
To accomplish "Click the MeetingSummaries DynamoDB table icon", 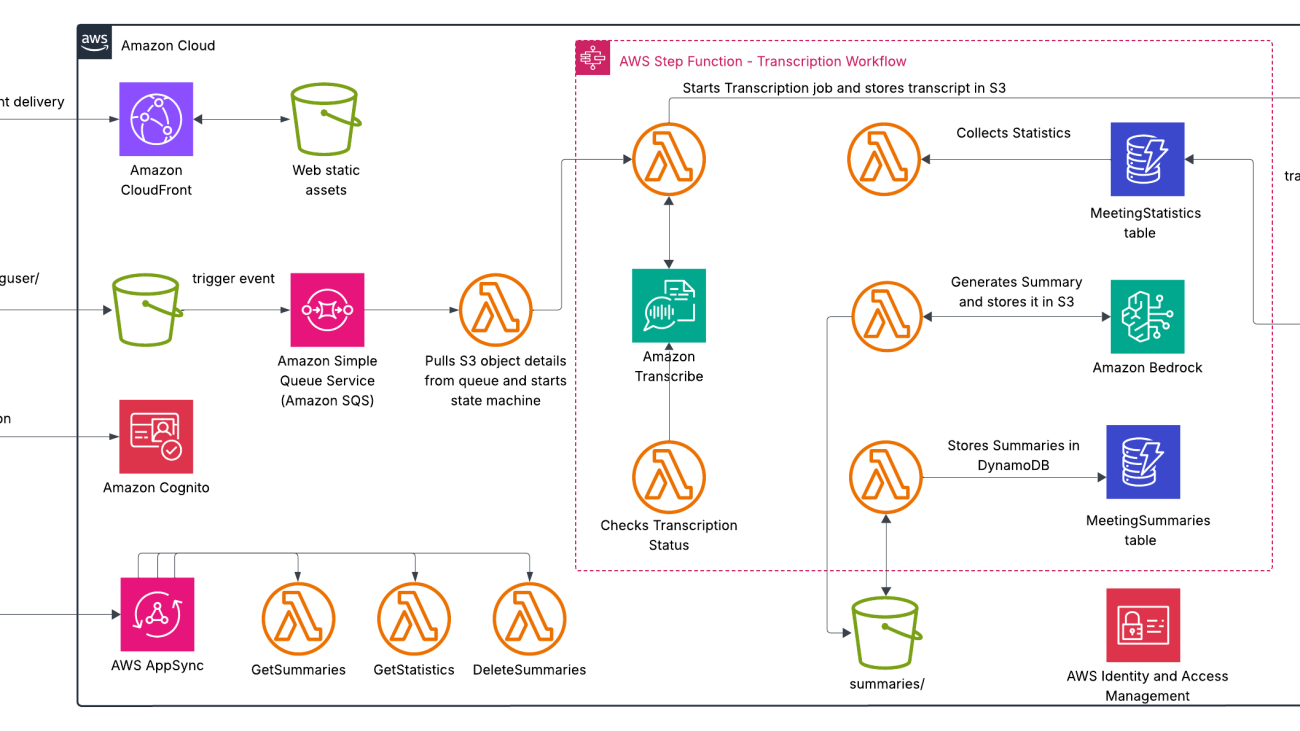I will click(x=1143, y=462).
